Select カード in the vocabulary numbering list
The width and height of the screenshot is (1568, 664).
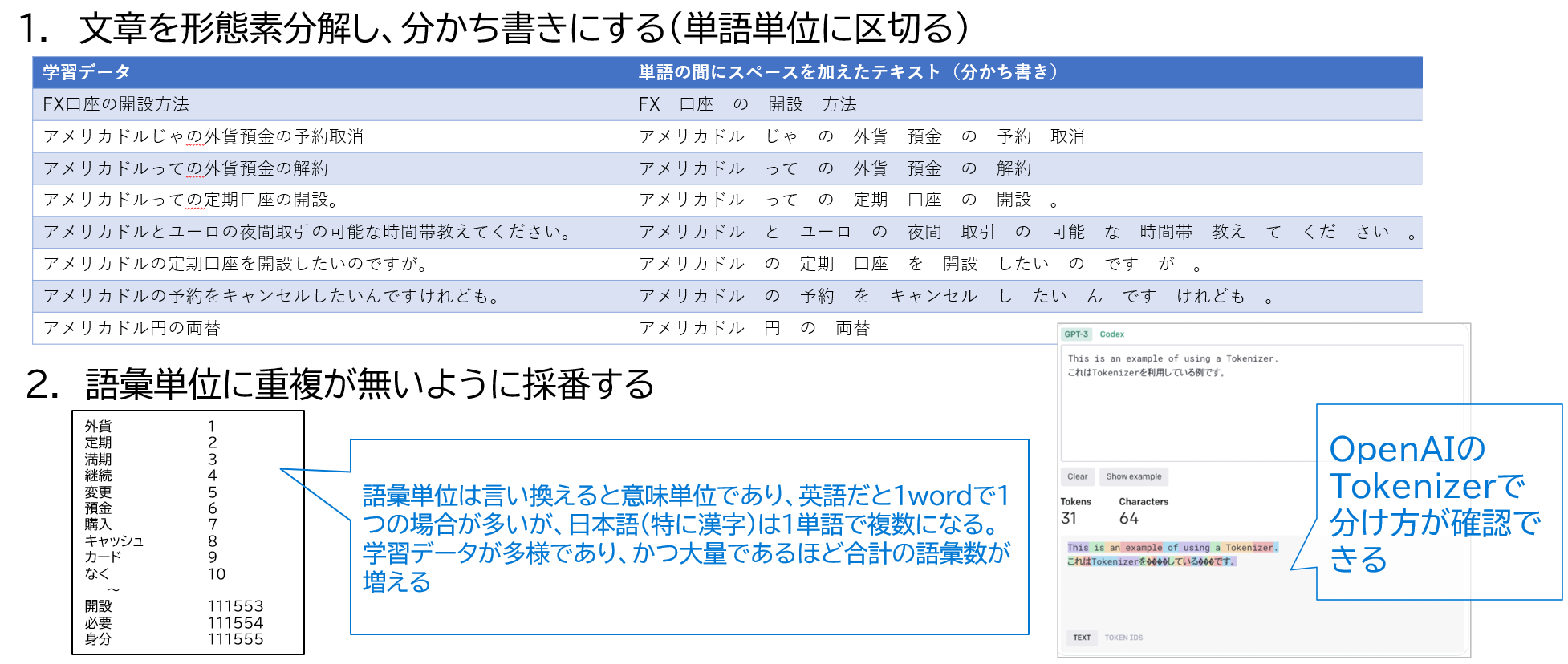click(x=104, y=557)
